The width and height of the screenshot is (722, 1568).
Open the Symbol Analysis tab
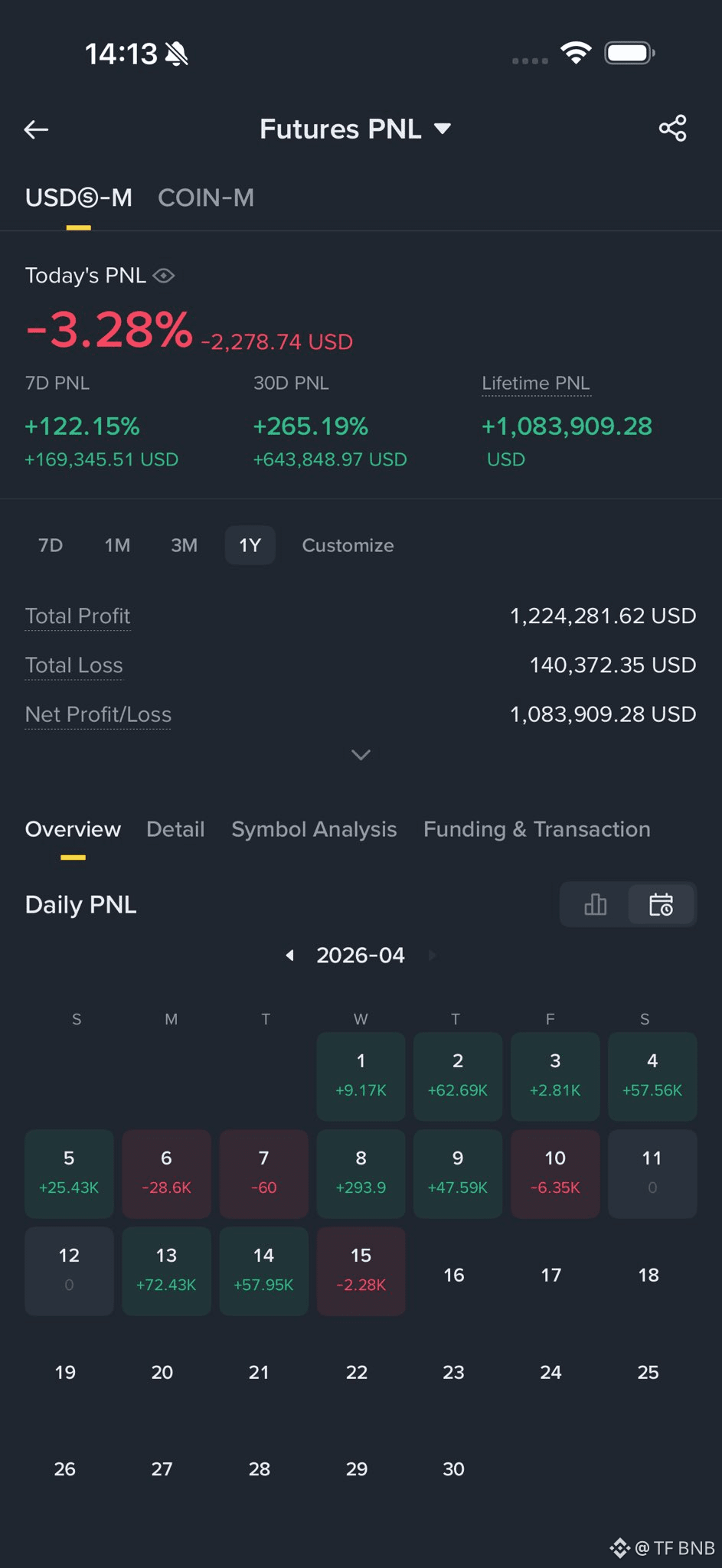(x=314, y=829)
